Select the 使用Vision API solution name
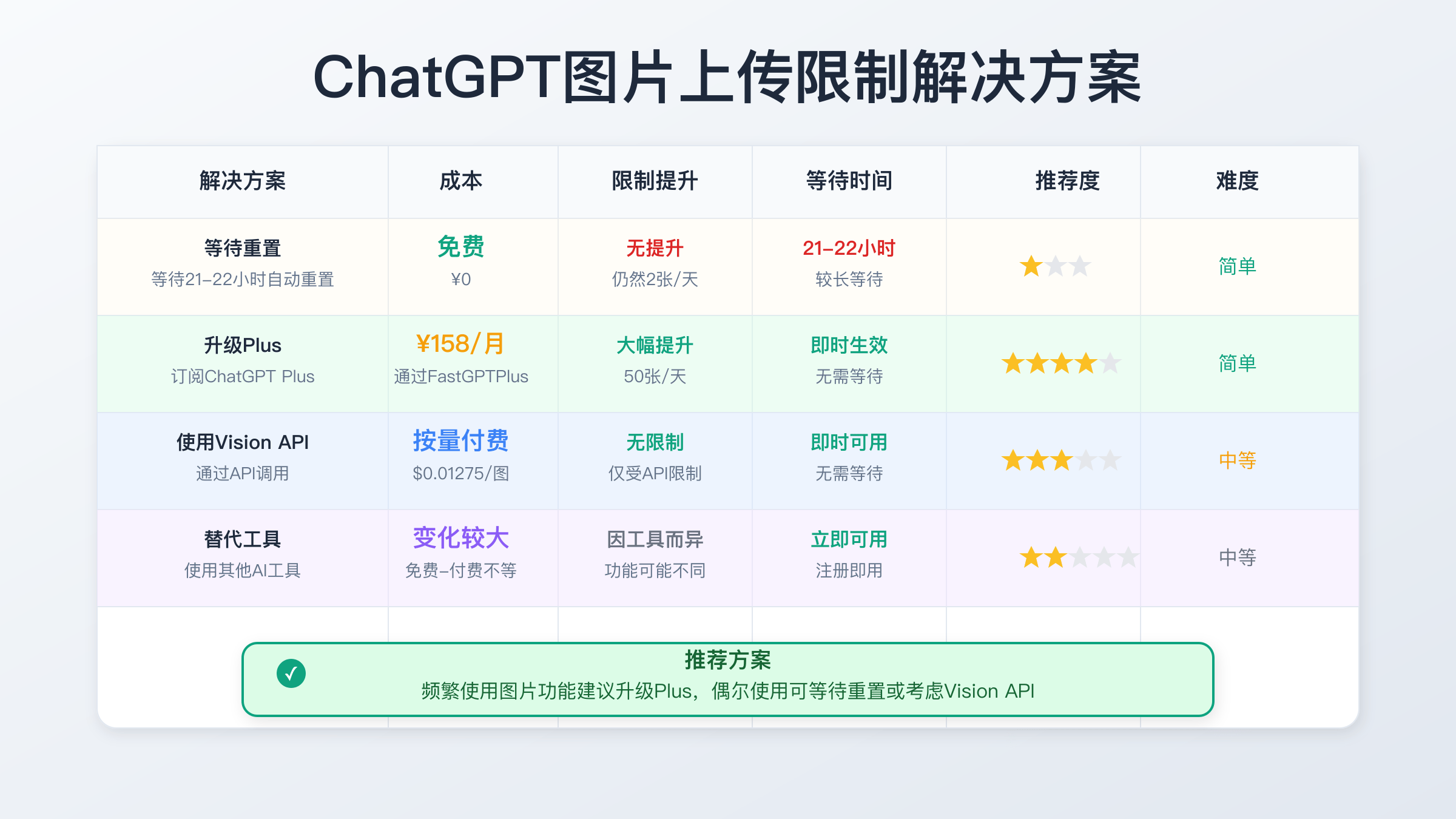 pos(243,442)
